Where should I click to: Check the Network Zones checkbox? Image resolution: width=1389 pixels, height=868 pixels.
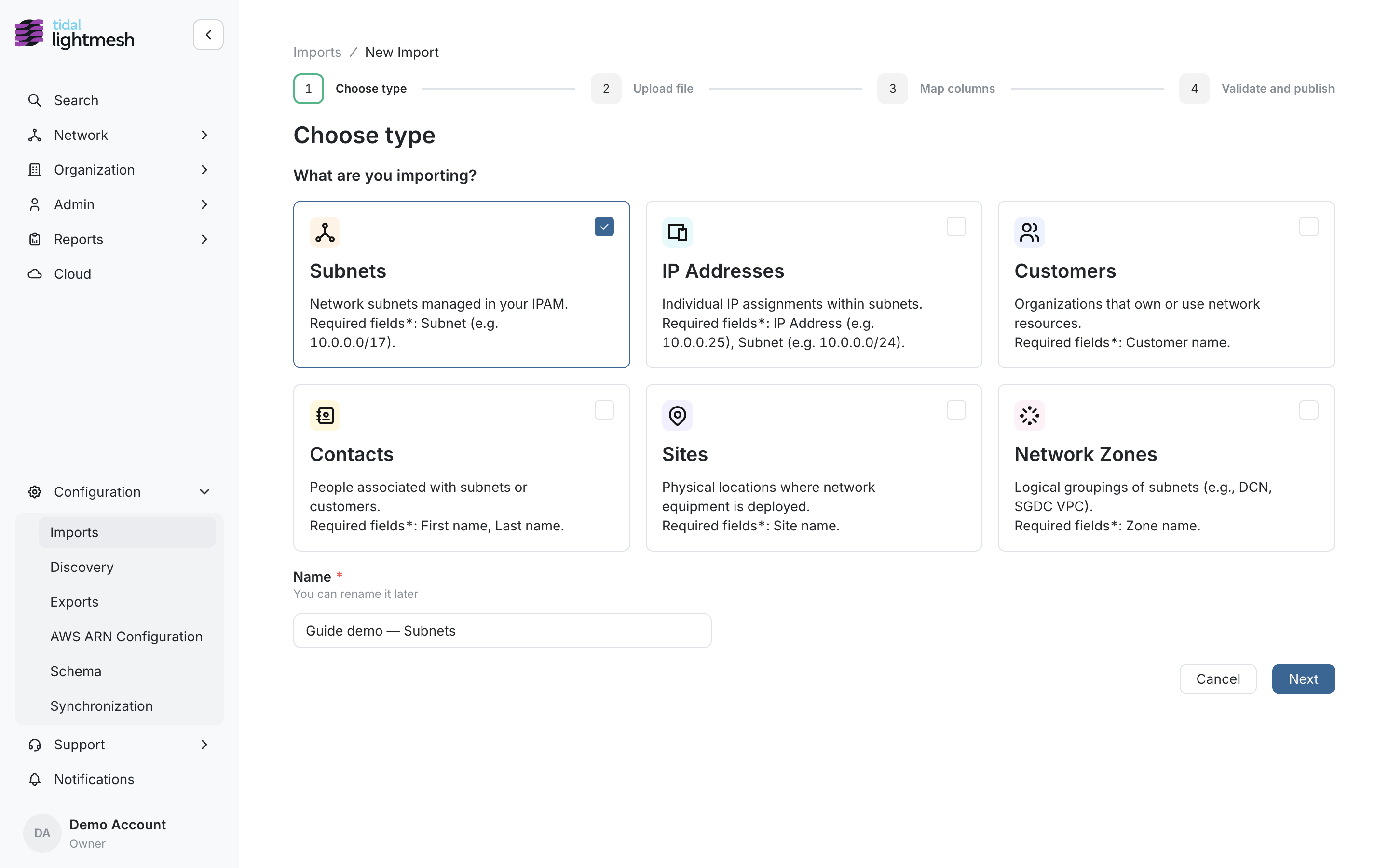pos(1308,410)
